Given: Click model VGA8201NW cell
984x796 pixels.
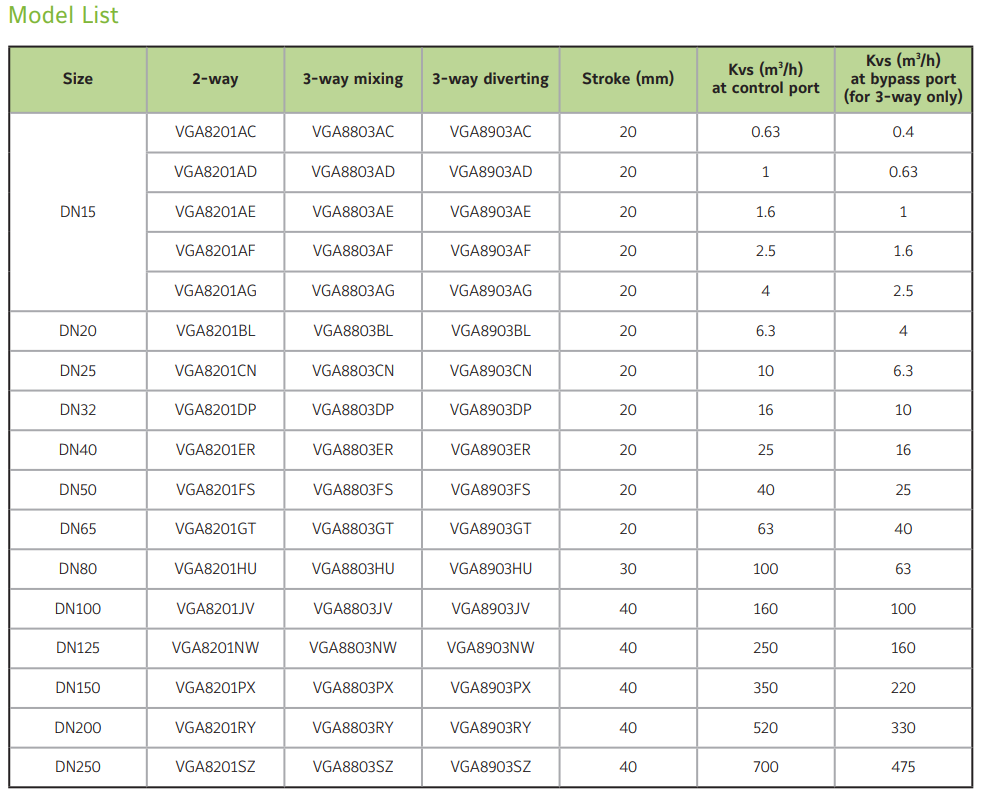Looking at the screenshot, I should 215,648.
